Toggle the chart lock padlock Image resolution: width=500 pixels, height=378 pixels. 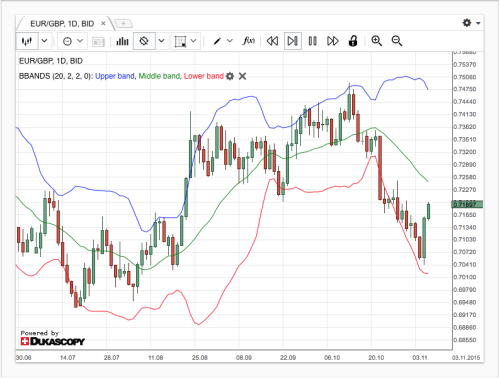[x=353, y=41]
